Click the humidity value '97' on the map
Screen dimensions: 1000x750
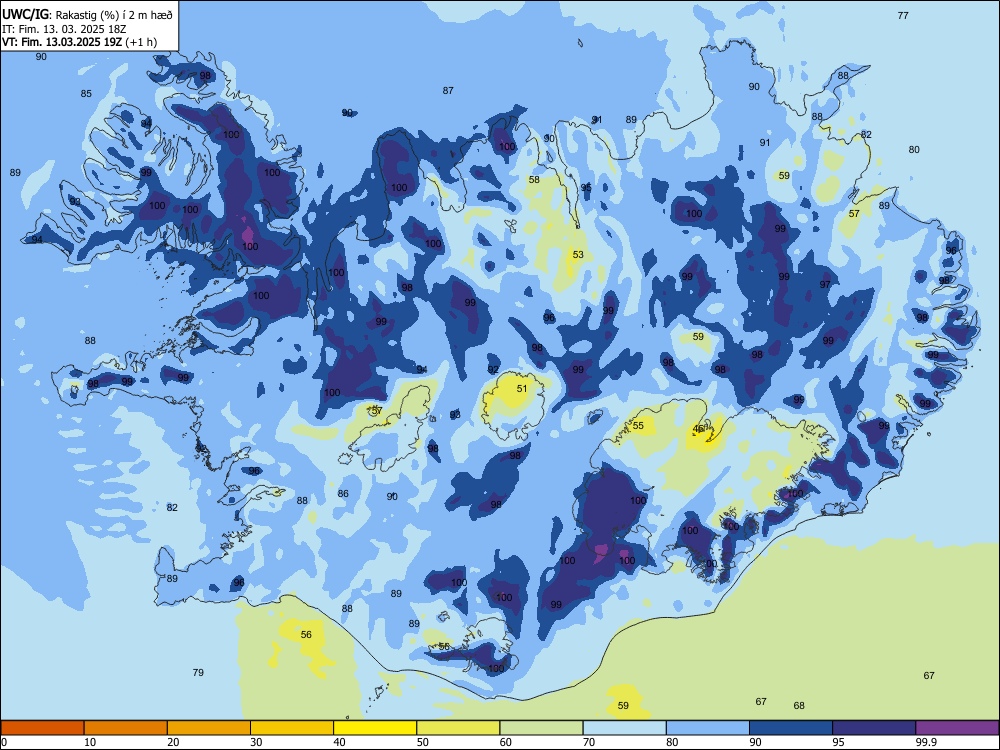coord(825,284)
